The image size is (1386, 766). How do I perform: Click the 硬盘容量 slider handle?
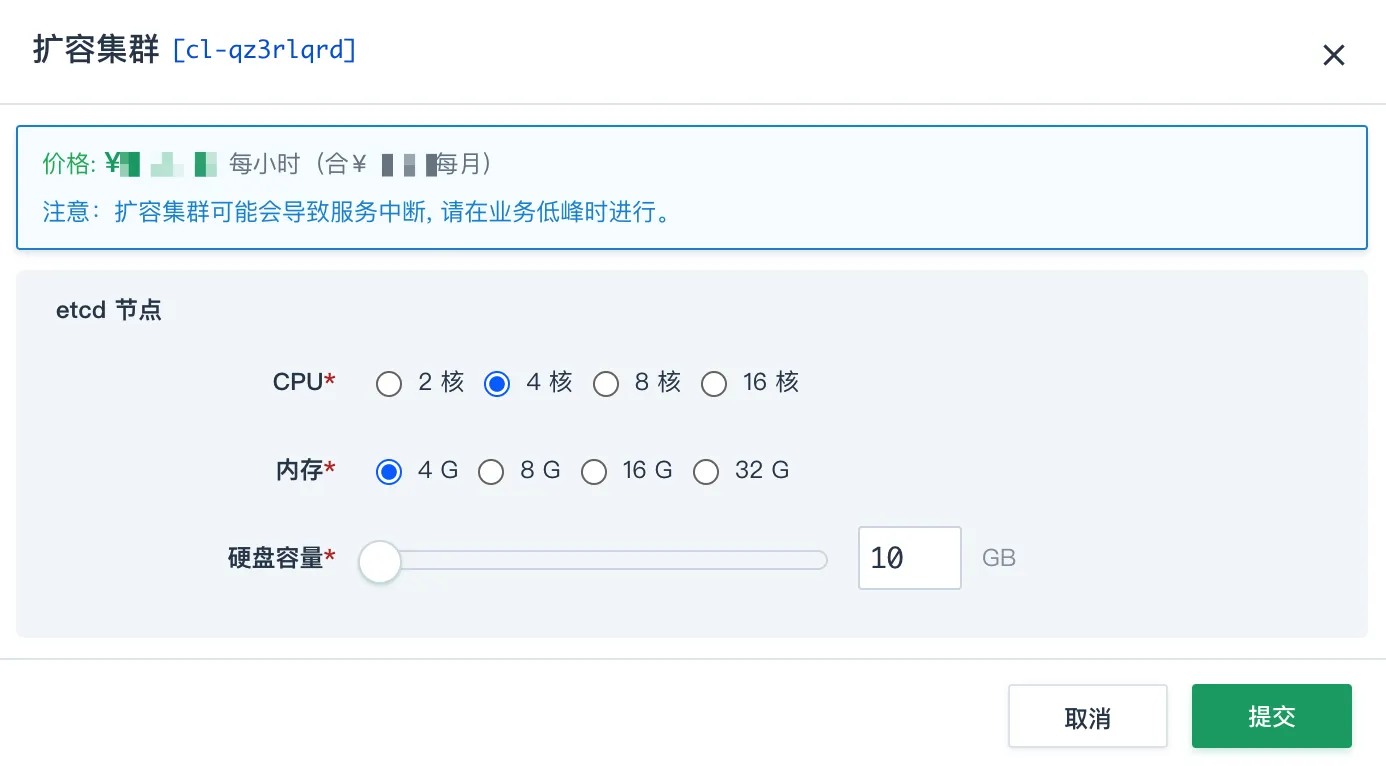(380, 561)
